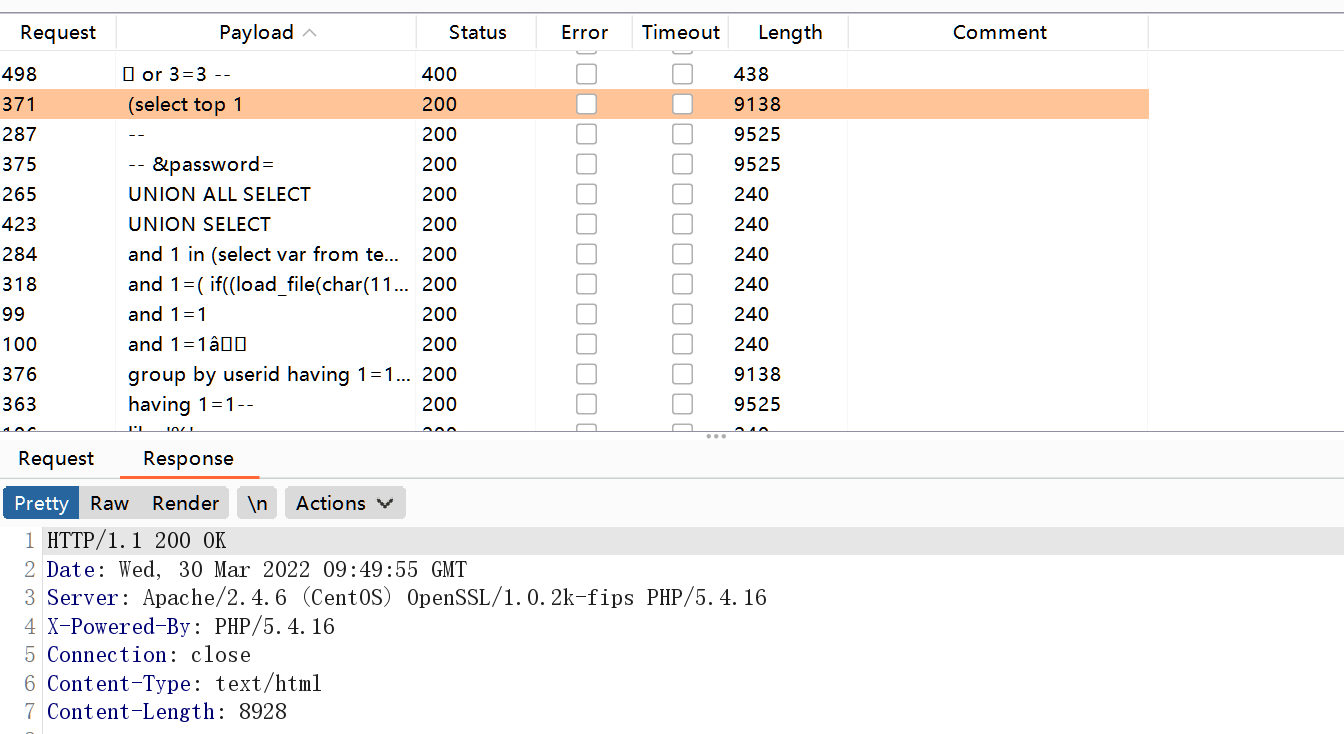Sort by Timeout column header
Screen dimensions: 1344x734
[x=681, y=32]
